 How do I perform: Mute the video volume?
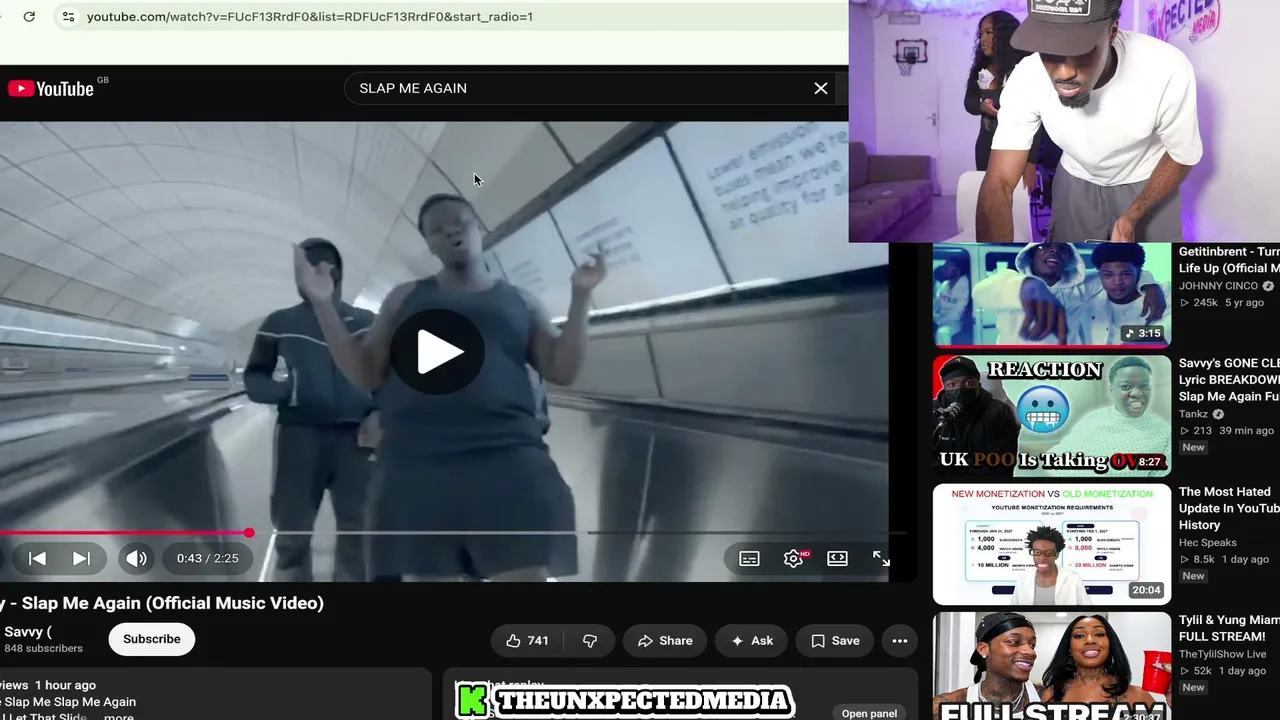[136, 558]
